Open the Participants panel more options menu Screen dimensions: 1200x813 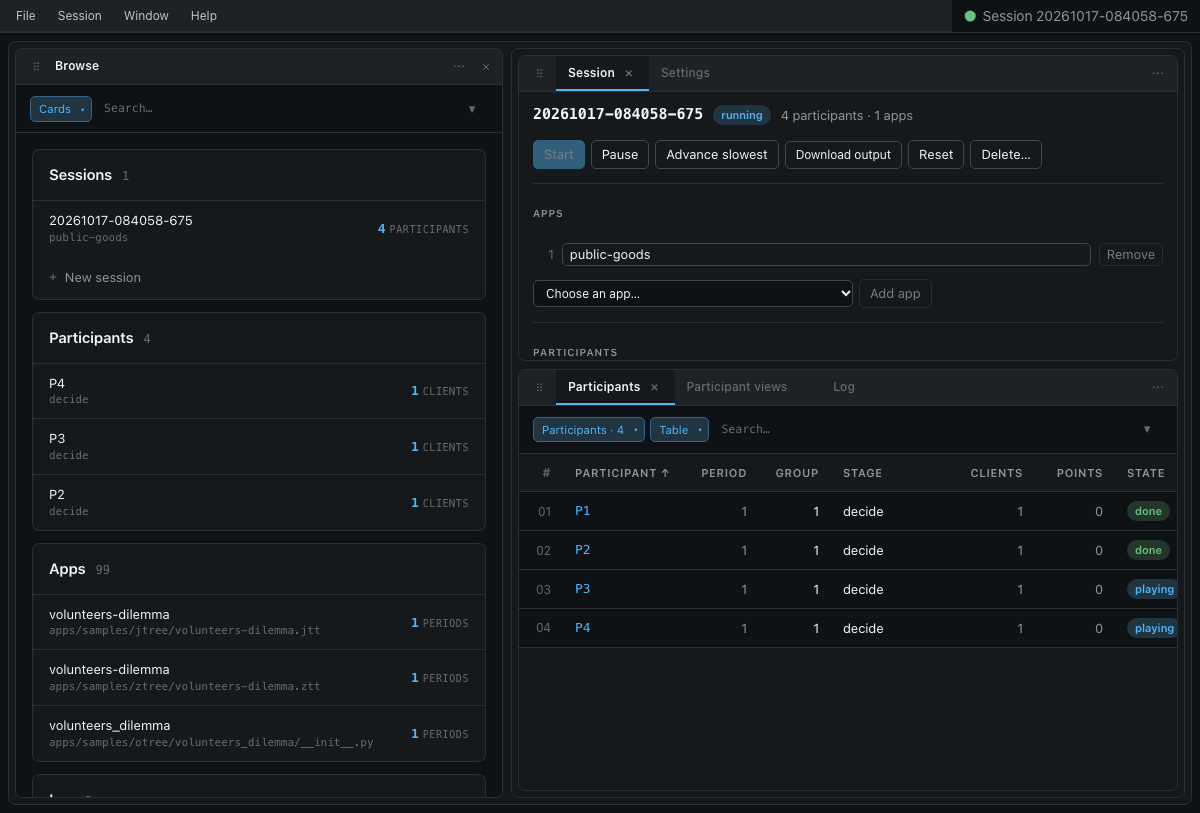pos(1158,387)
